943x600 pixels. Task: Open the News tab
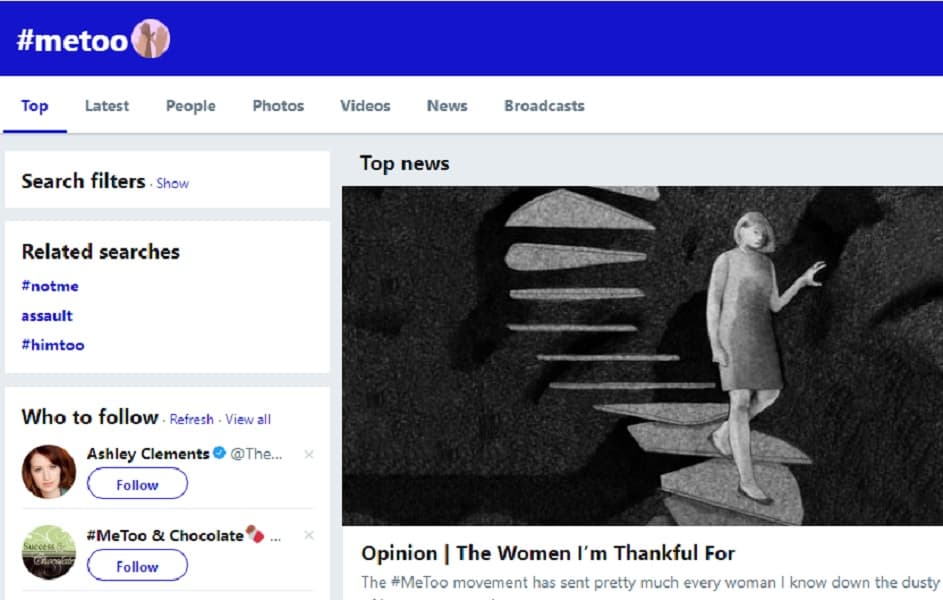coord(447,106)
